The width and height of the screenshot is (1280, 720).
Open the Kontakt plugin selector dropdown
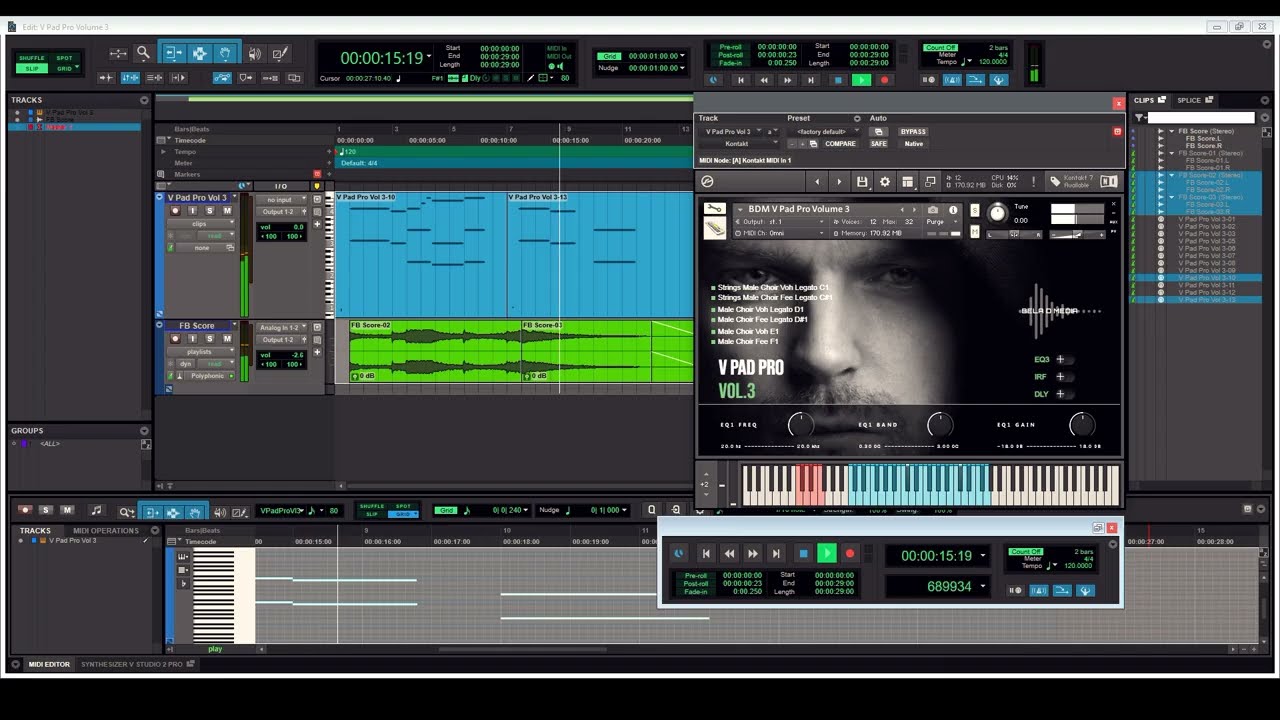(741, 144)
